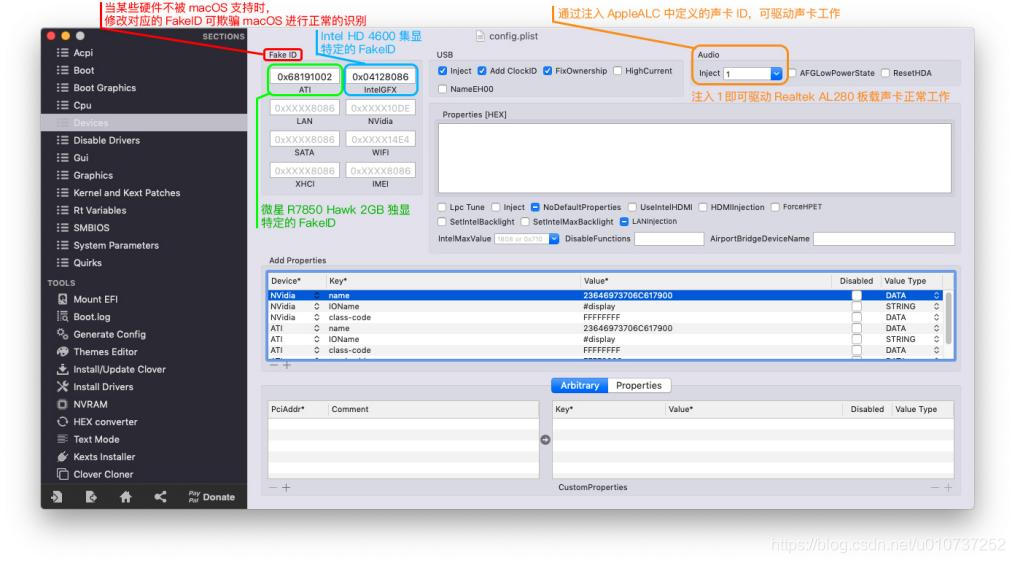Add a CustomProperties entry with plus
Image resolution: width=1015 pixels, height=563 pixels.
[x=948, y=487]
